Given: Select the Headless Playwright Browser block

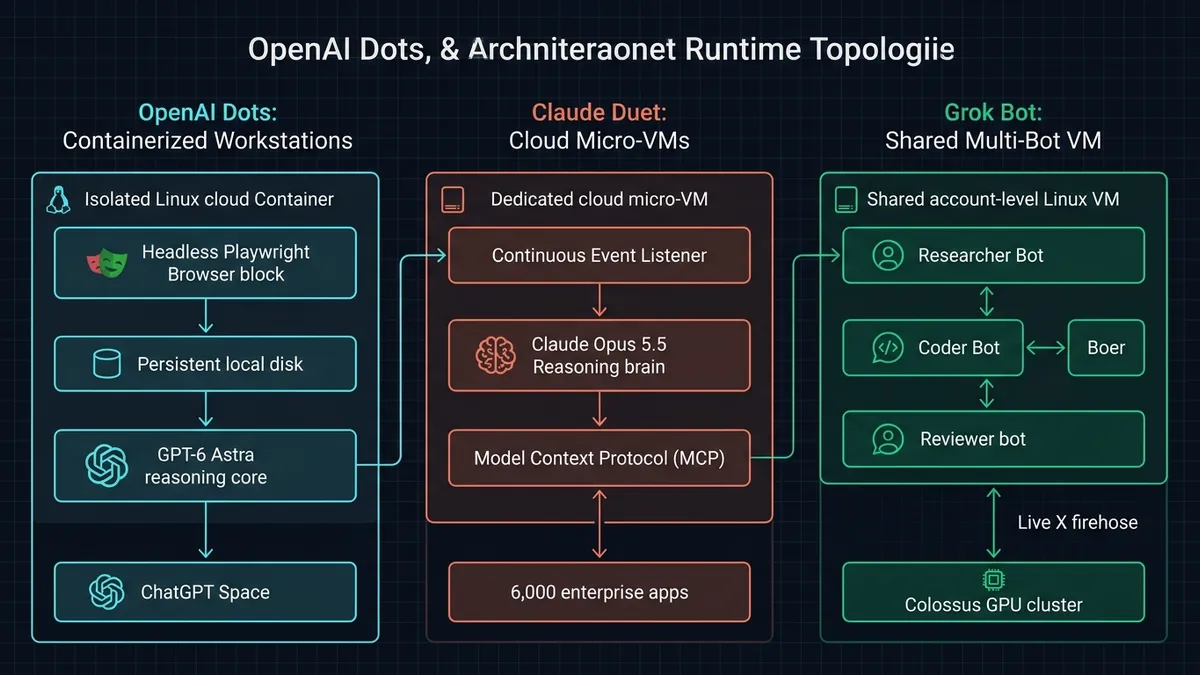Looking at the screenshot, I should (x=205, y=263).
